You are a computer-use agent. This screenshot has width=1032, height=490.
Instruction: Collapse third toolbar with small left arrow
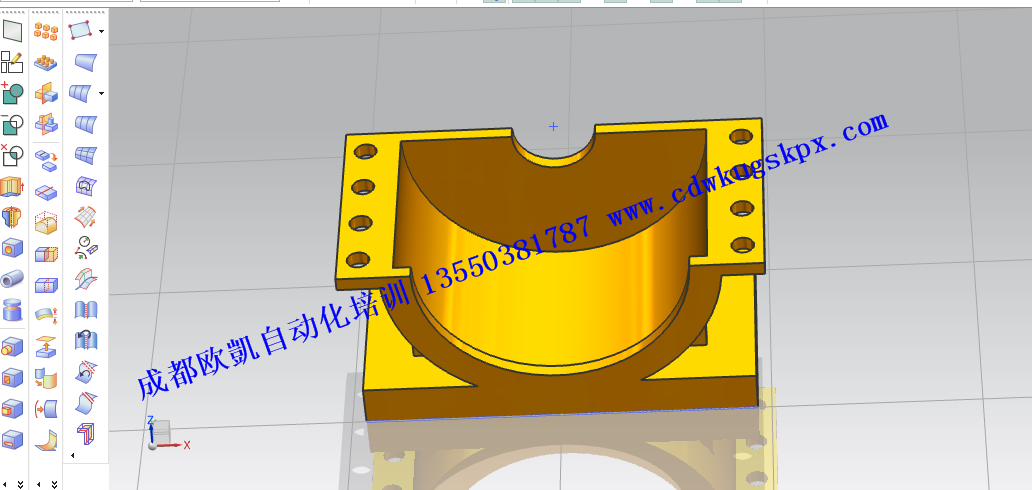72,455
